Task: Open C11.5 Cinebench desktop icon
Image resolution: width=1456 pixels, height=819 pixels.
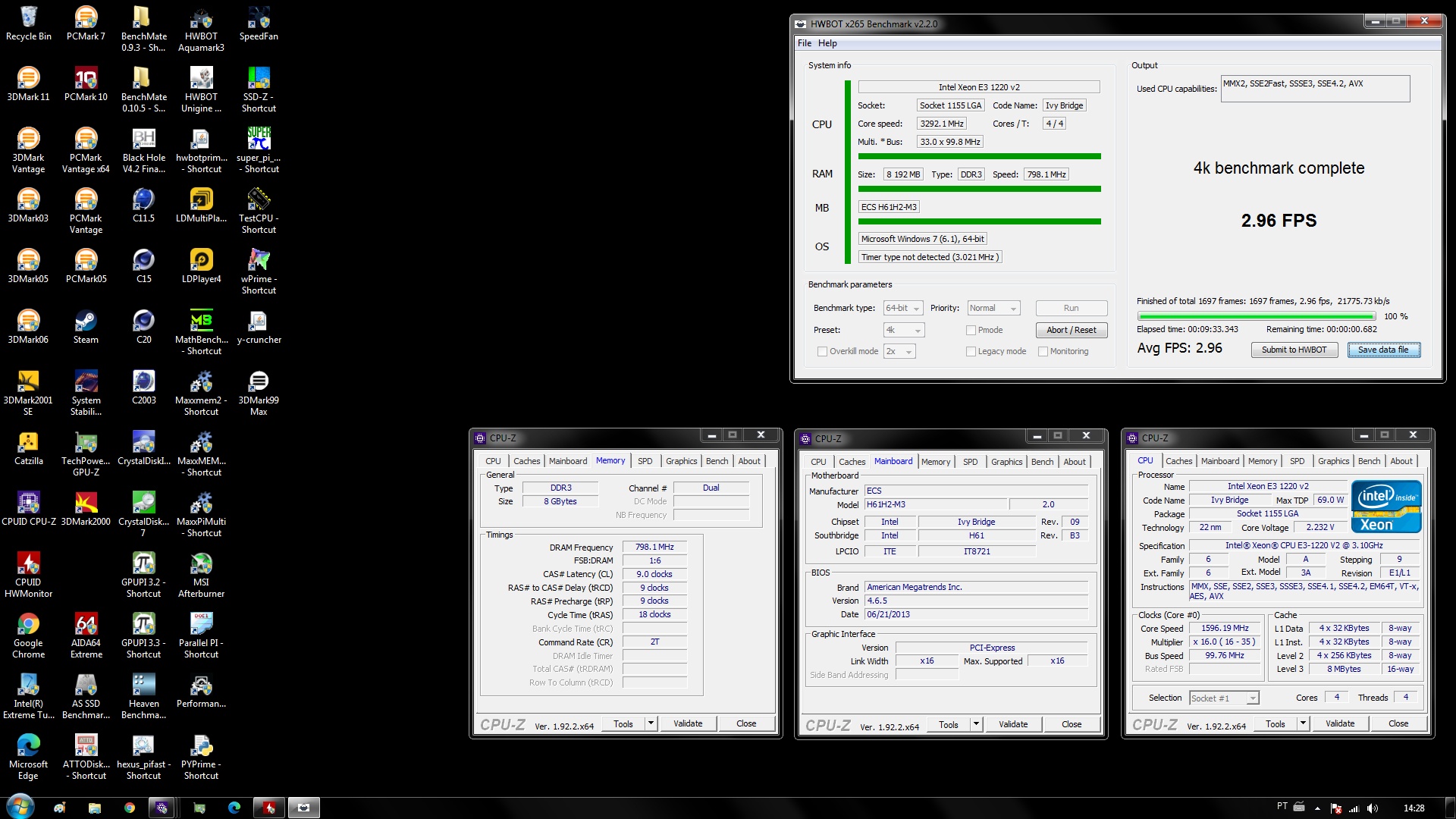Action: 143,206
